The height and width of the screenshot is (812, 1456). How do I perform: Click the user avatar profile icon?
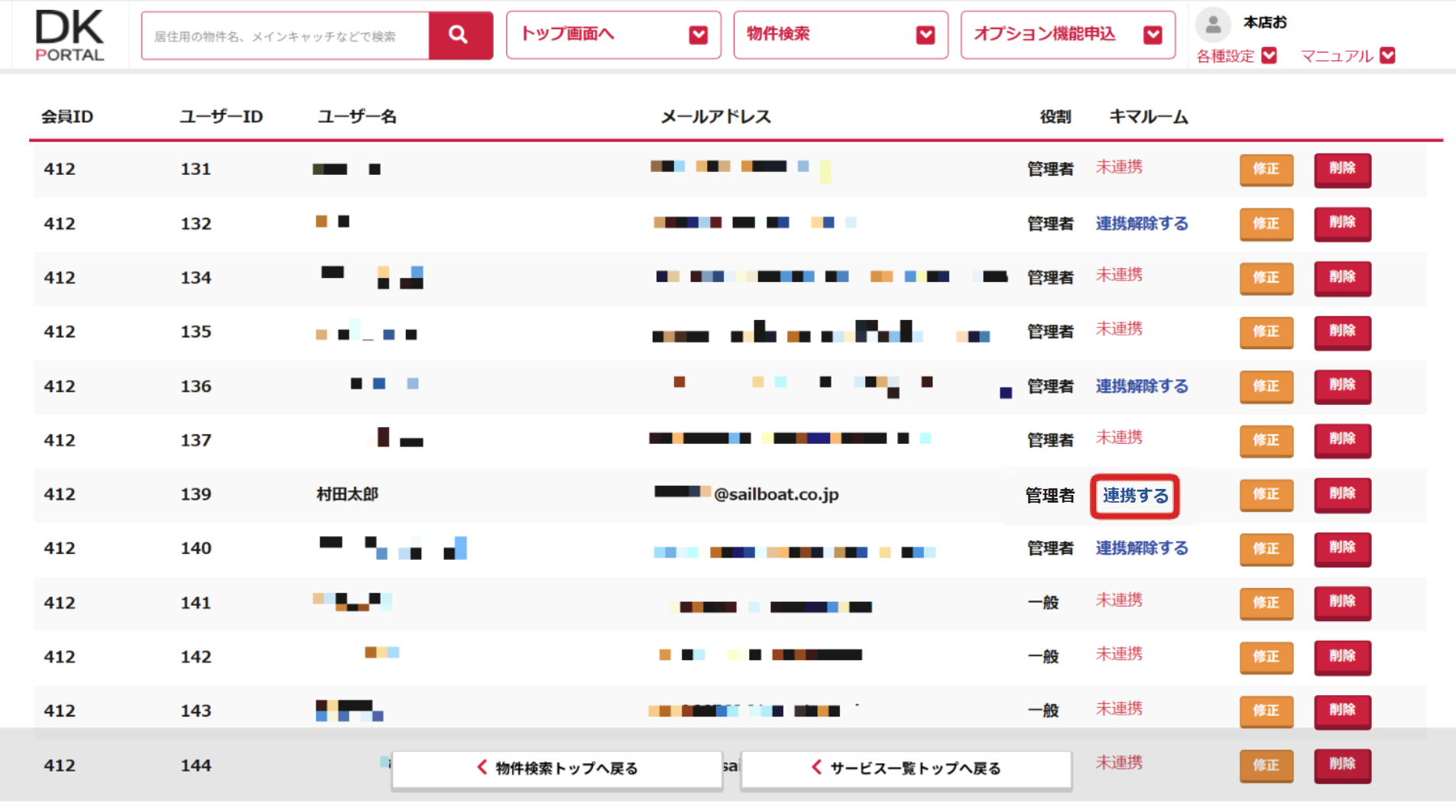pos(1213,24)
